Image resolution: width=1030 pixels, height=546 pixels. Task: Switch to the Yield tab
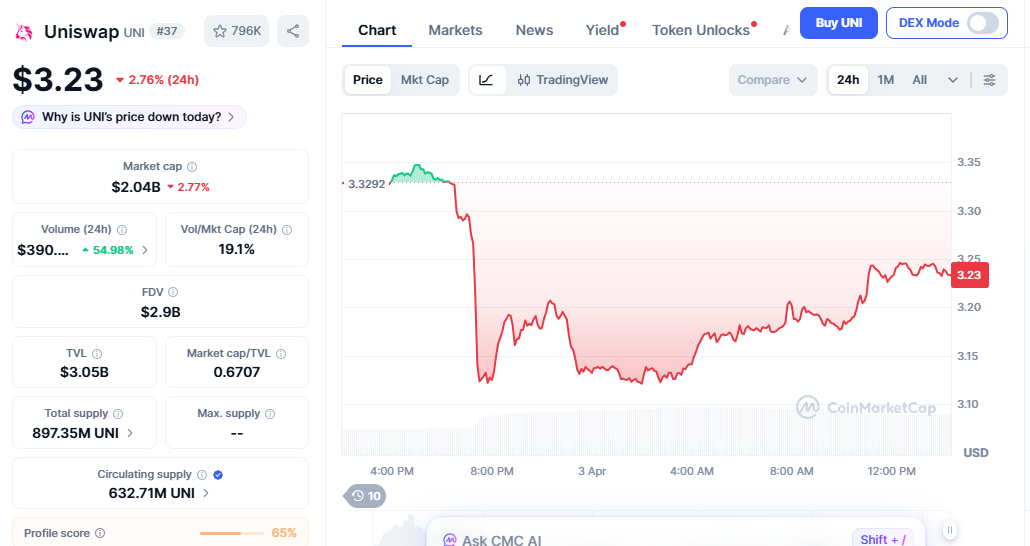(602, 30)
